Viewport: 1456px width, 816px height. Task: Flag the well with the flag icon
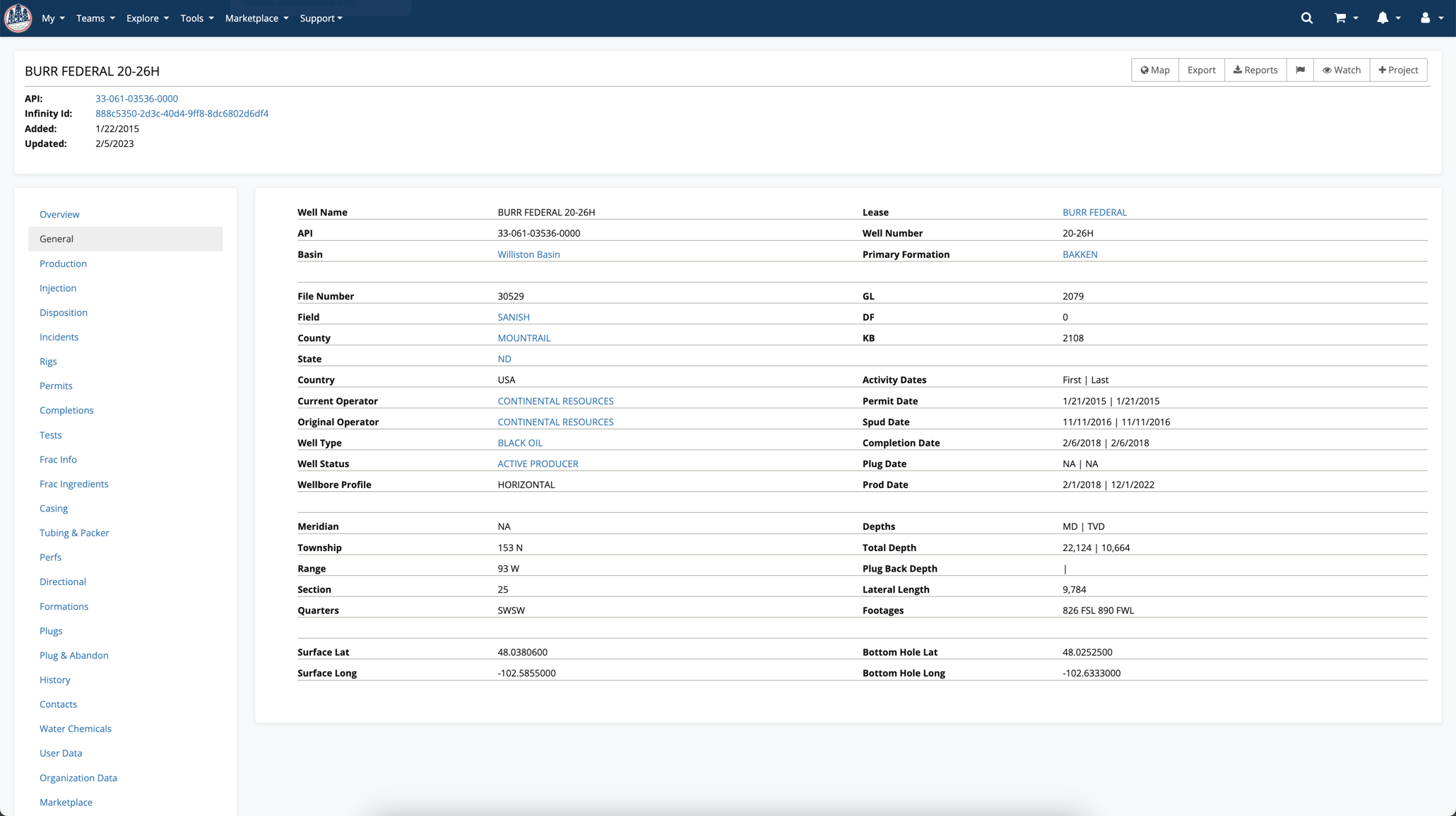[x=1301, y=70]
